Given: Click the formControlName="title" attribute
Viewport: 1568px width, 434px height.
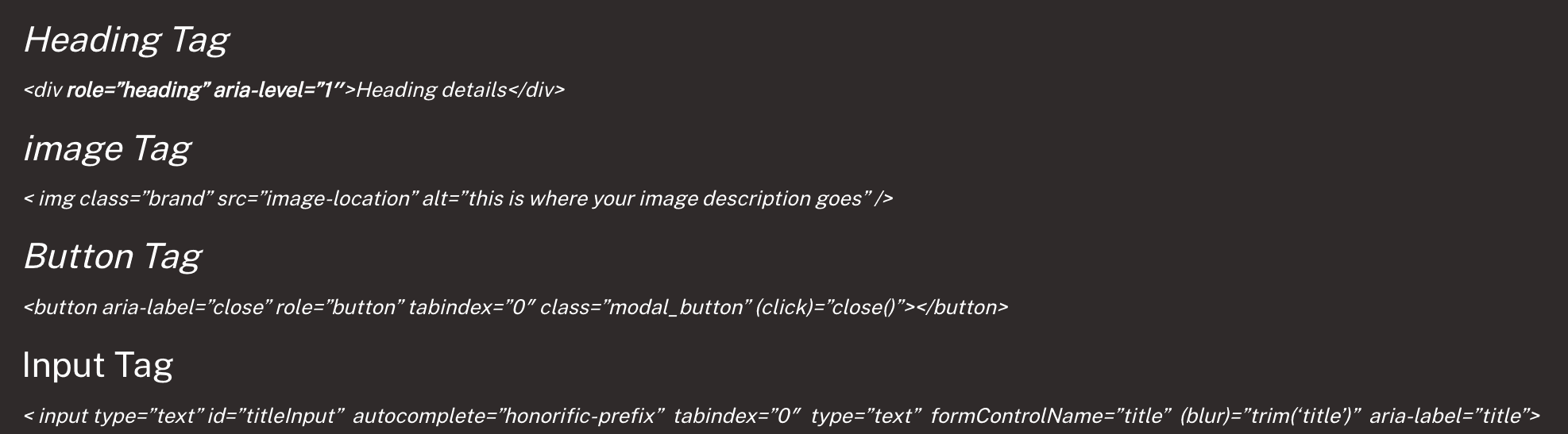Looking at the screenshot, I should tap(1050, 416).
